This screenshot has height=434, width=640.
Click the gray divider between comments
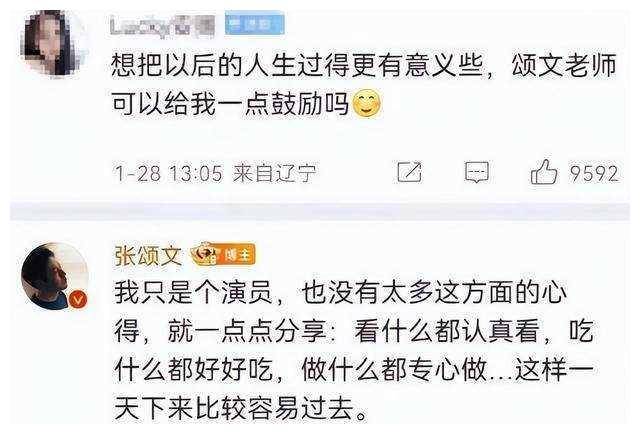pos(320,212)
